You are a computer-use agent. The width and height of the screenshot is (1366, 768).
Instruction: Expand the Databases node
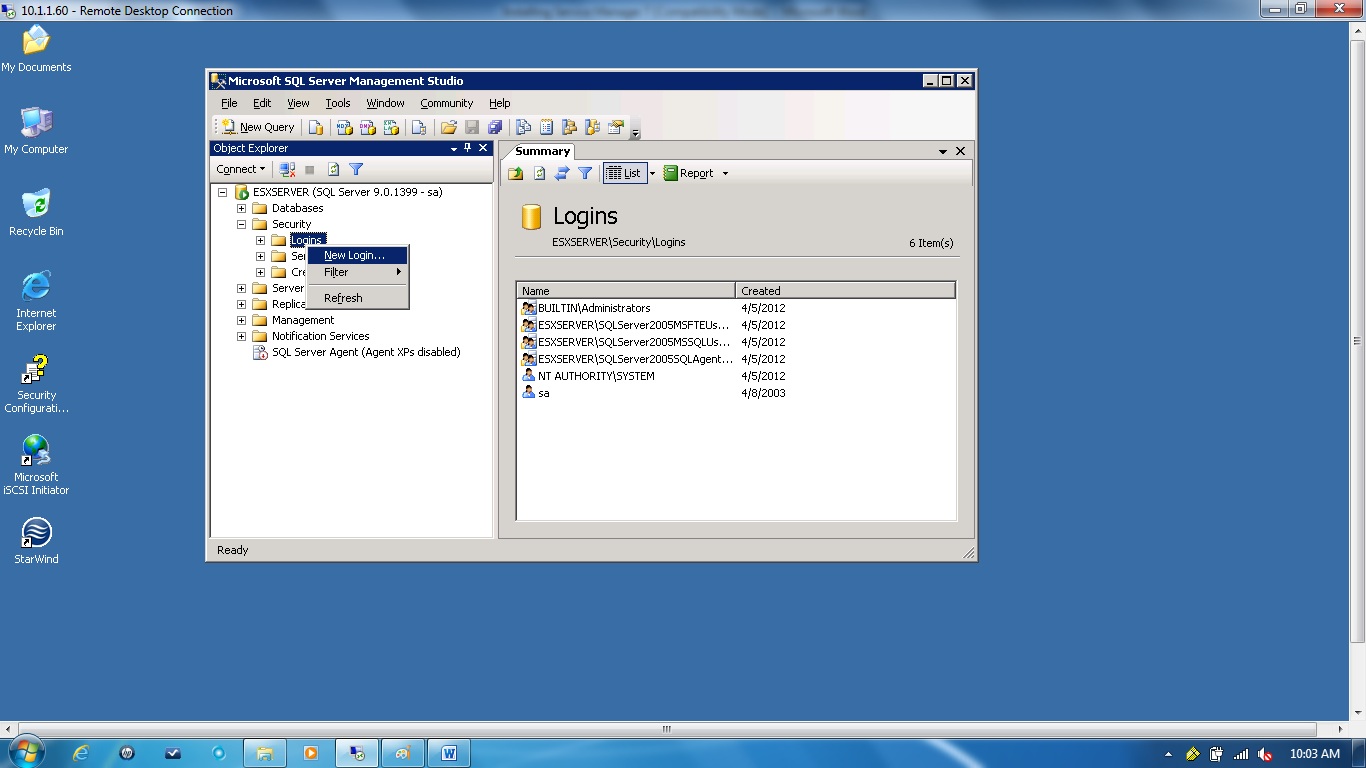(240, 208)
